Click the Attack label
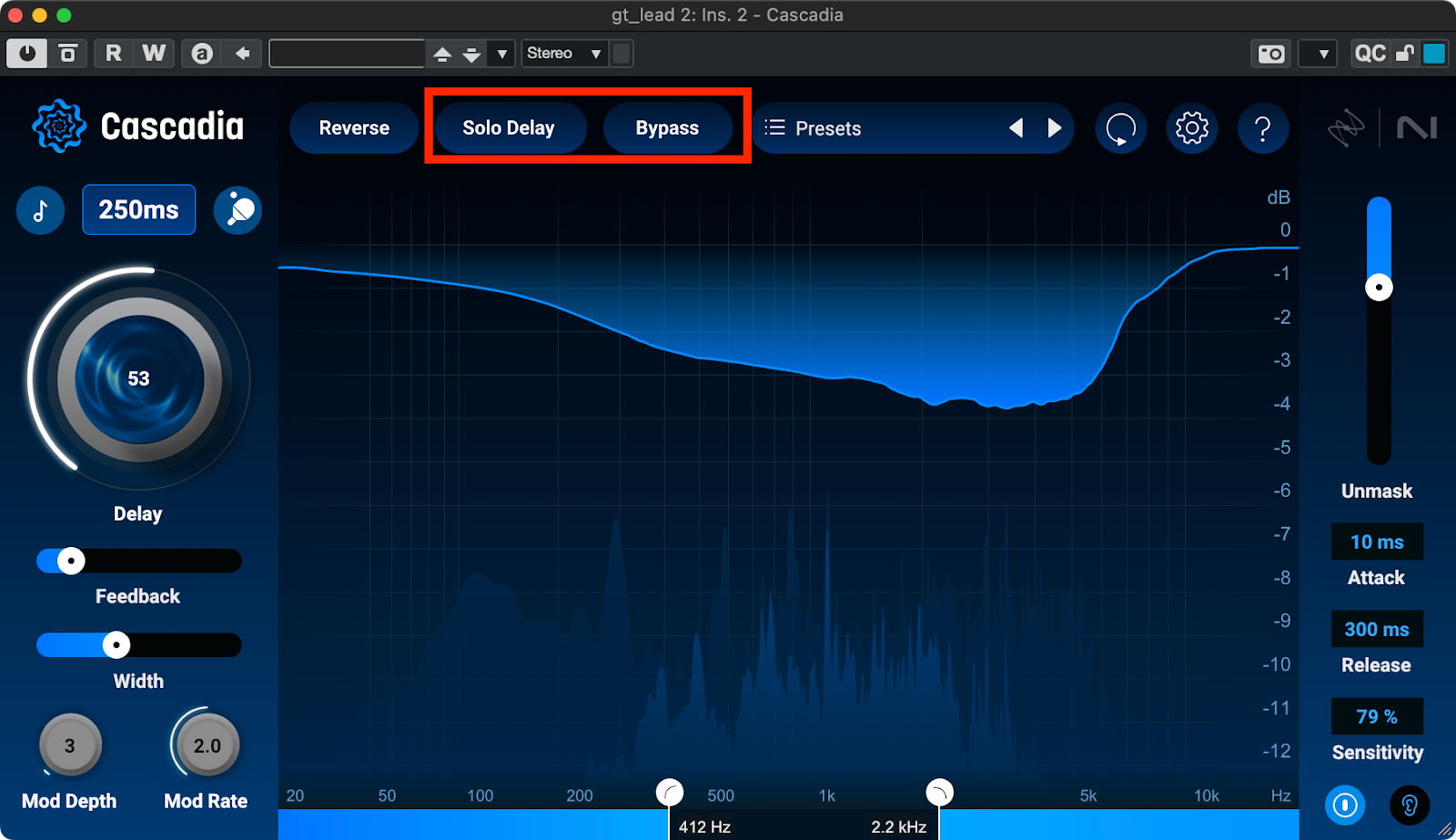Screen dimensions: 1456x840 coord(1376,578)
